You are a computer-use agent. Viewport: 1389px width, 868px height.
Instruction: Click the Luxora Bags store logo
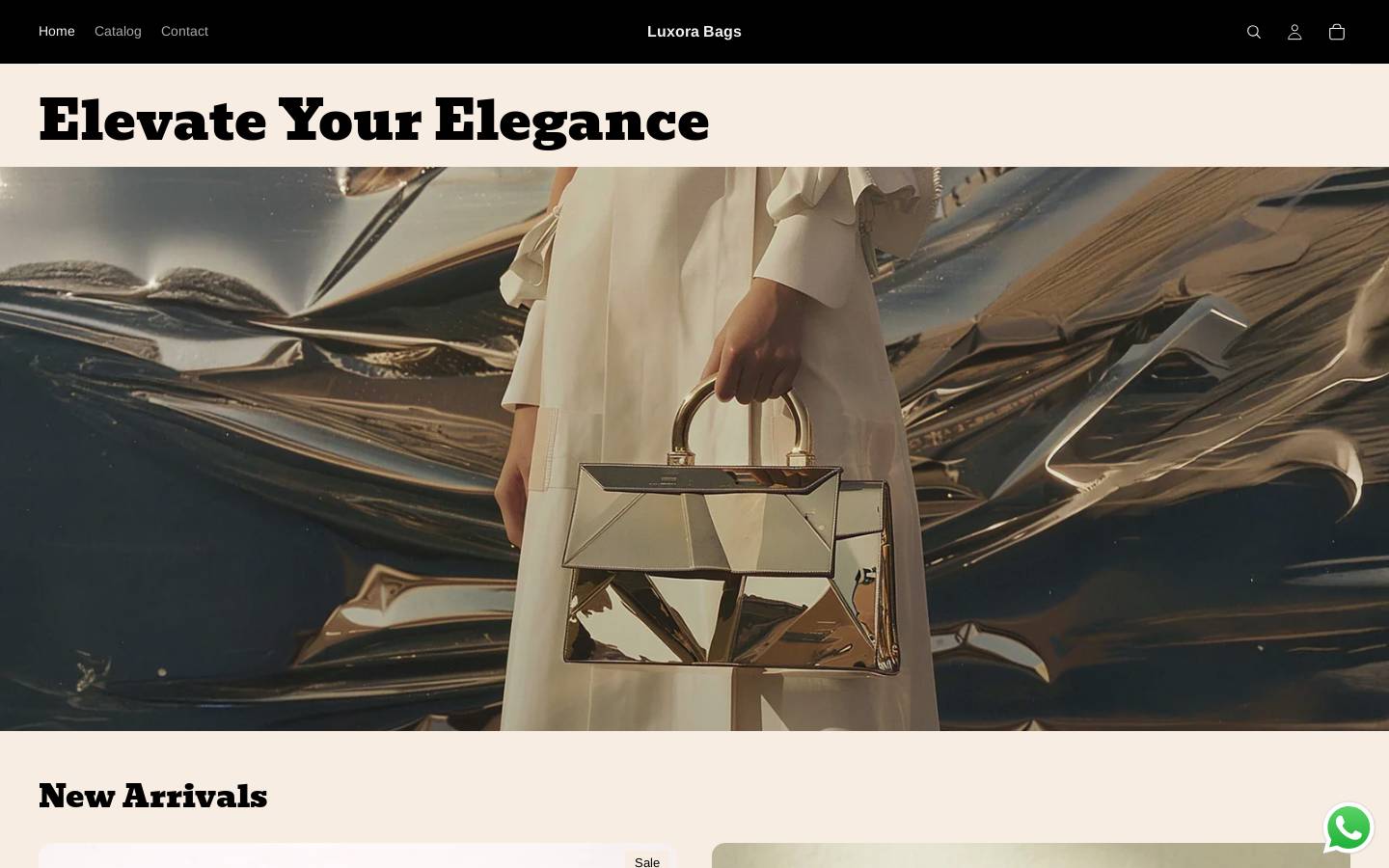click(x=694, y=32)
